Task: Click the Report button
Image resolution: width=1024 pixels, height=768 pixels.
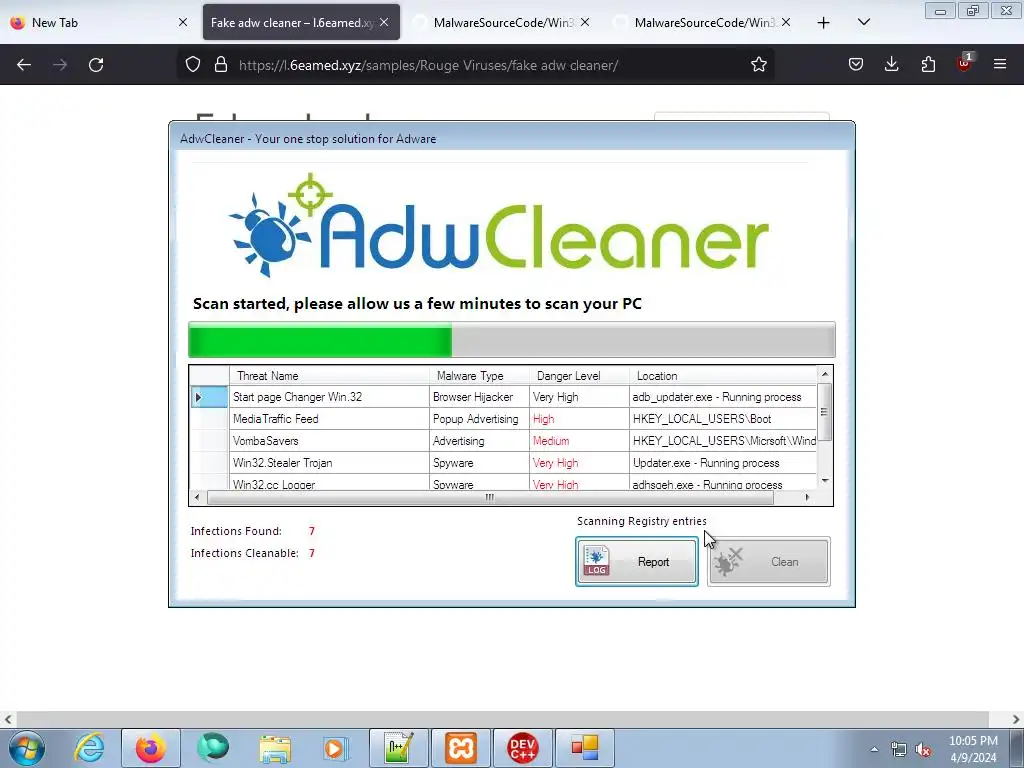Action: tap(637, 562)
